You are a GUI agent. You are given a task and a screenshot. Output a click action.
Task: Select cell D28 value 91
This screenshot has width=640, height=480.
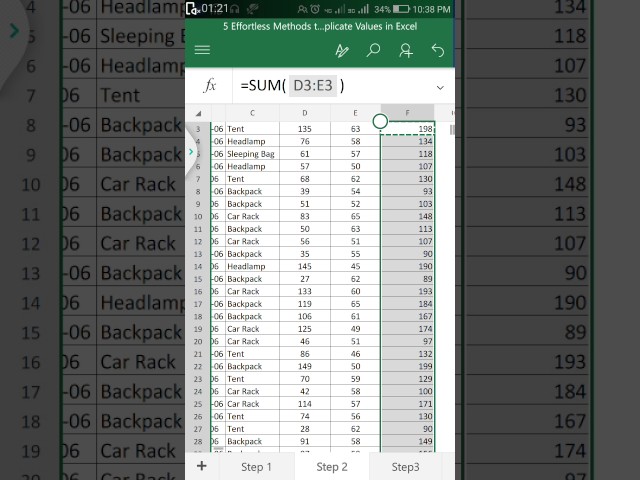[x=304, y=441]
